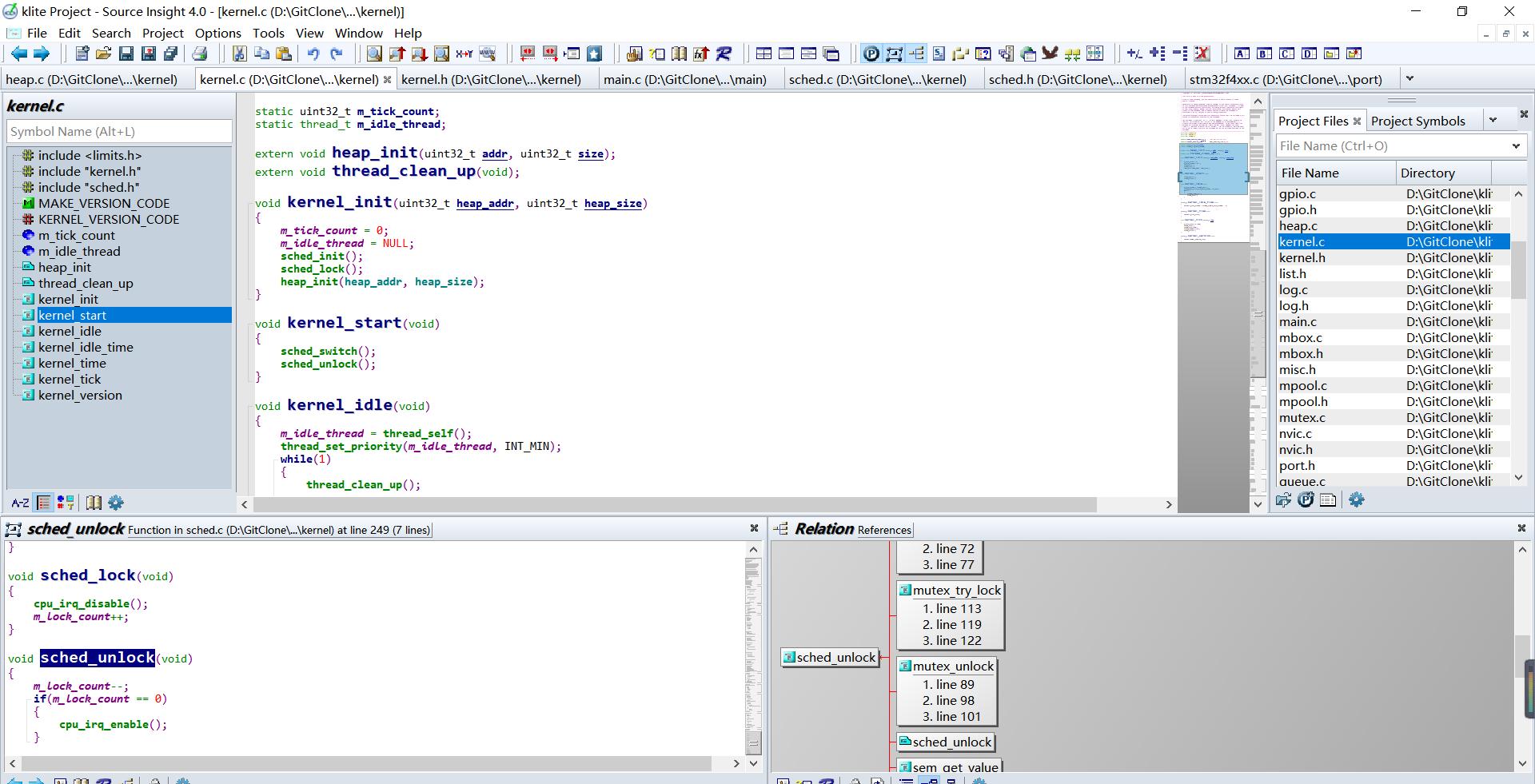Click the Print icon in toolbar
Viewport: 1535px width, 784px height.
[200, 54]
